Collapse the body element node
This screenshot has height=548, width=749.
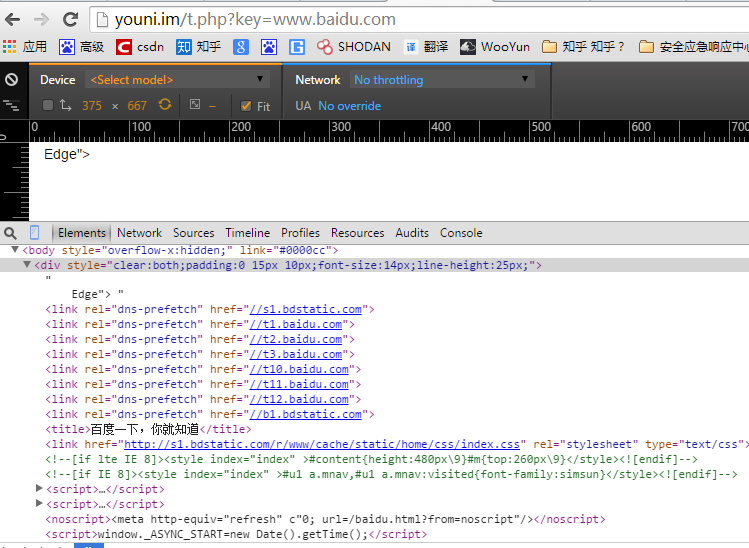click(15, 250)
